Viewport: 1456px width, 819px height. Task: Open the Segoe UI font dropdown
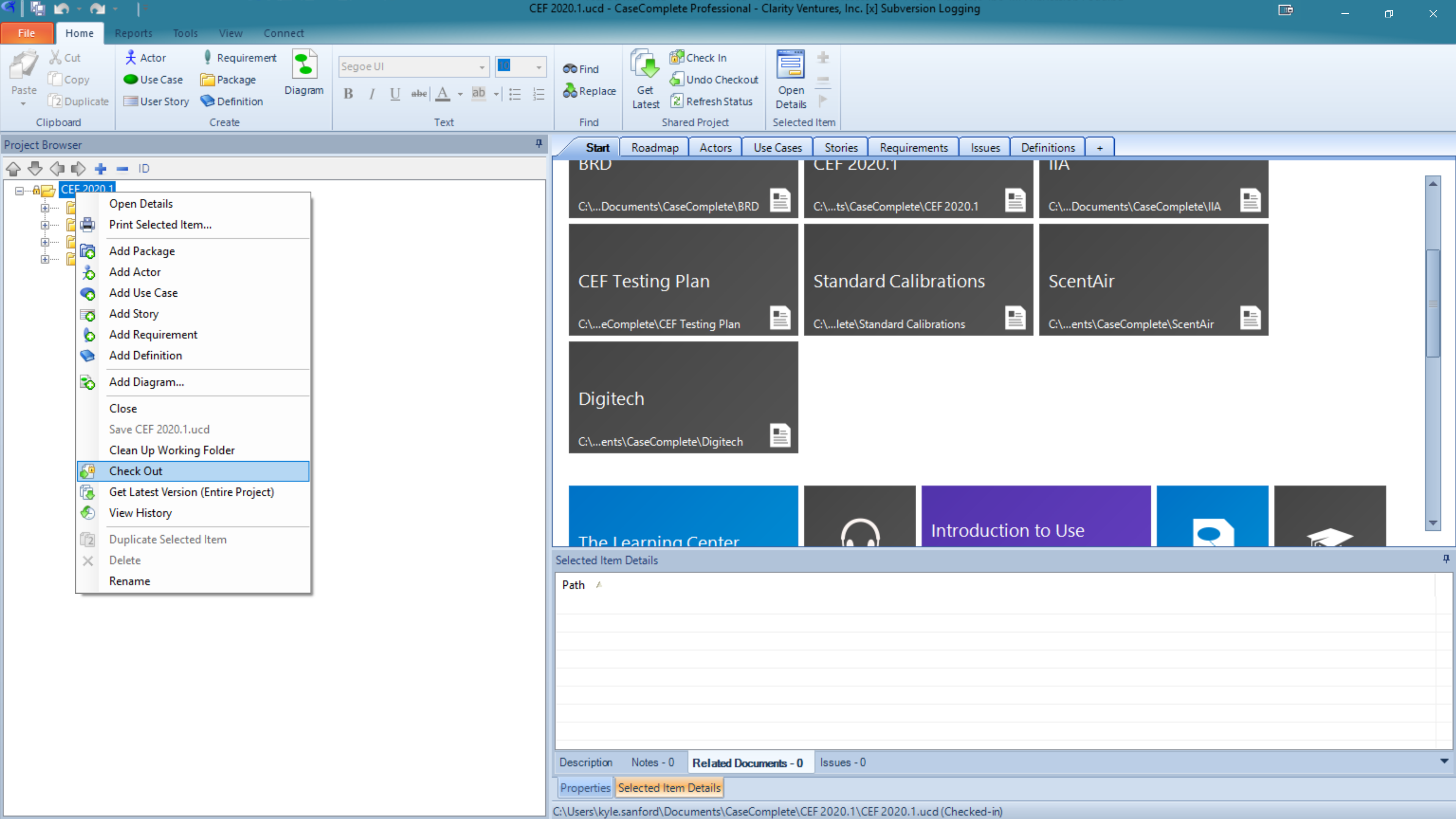482,67
